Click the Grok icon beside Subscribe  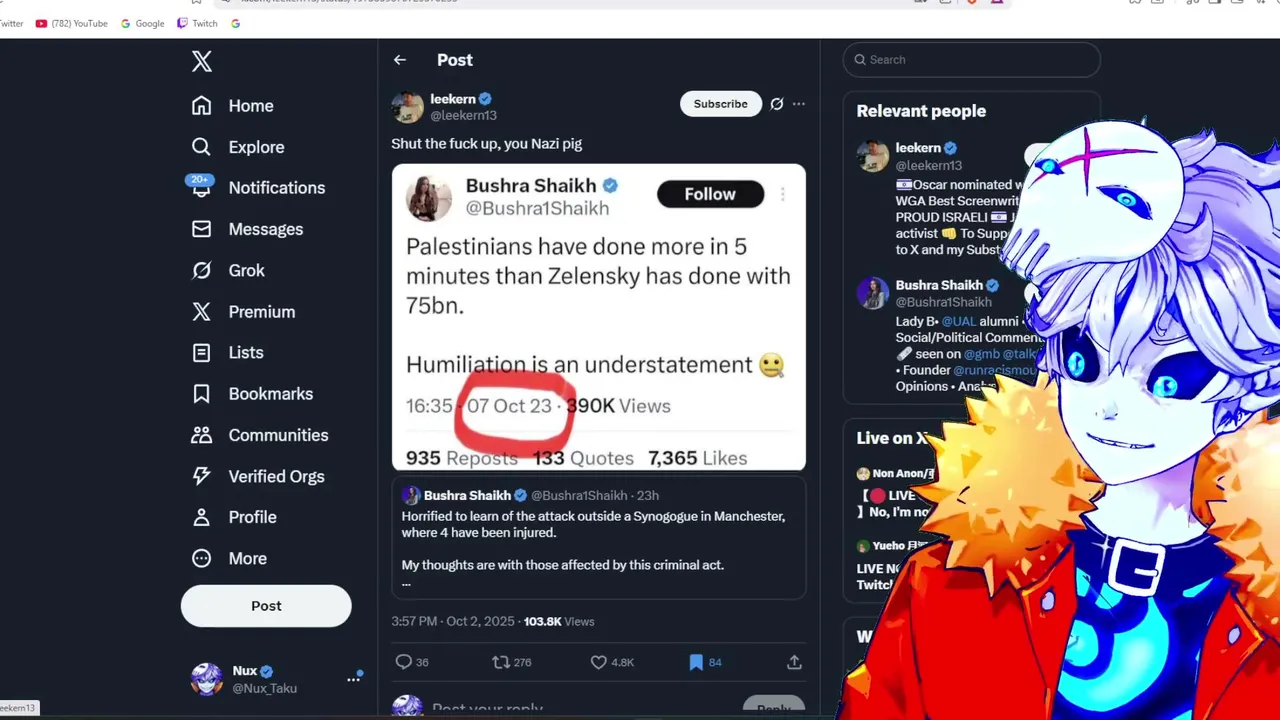[x=777, y=104]
